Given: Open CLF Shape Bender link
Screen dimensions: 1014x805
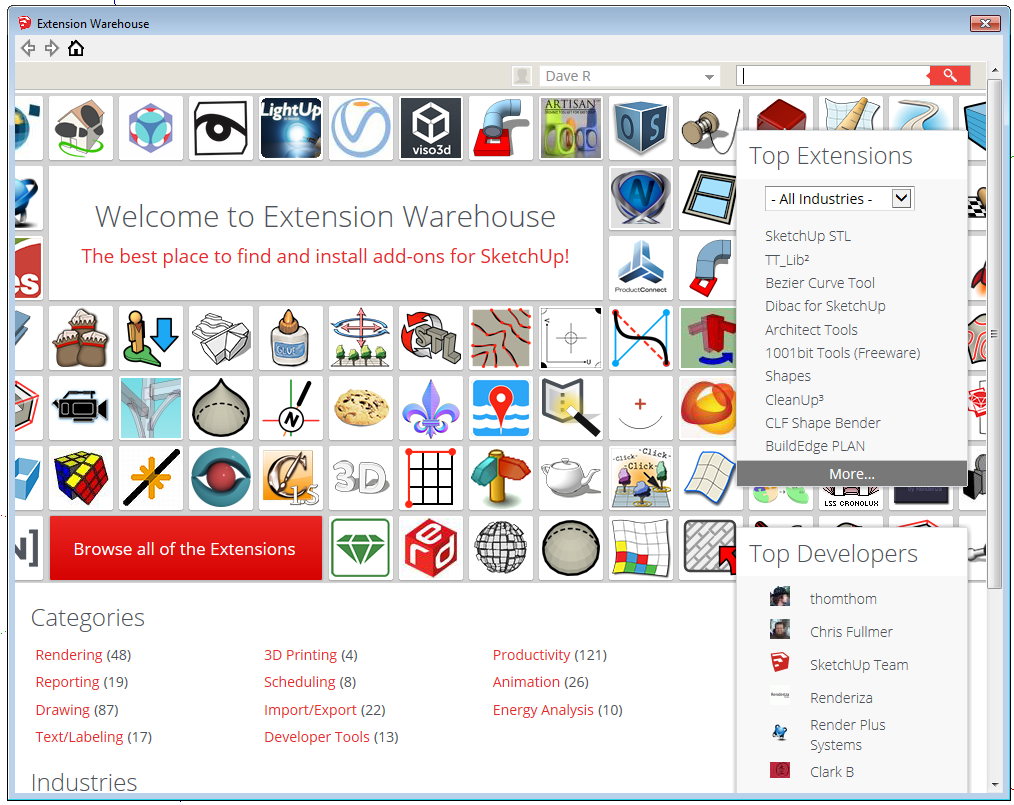Looking at the screenshot, I should click(x=823, y=423).
